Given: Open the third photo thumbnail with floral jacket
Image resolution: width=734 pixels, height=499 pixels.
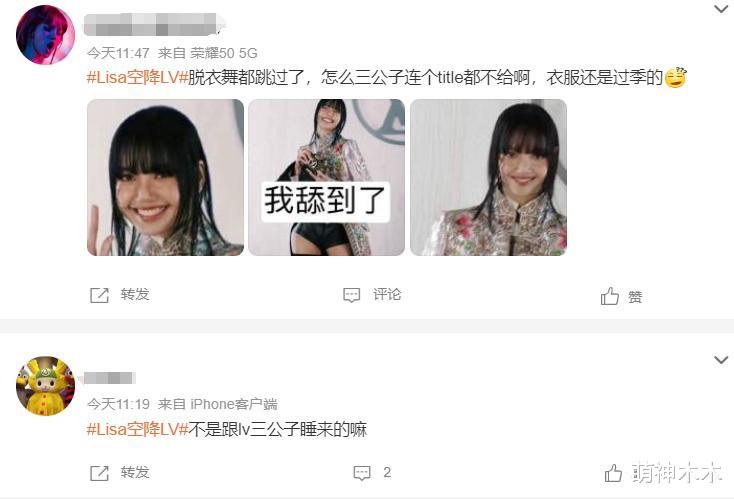Looking at the screenshot, I should pos(488,177).
